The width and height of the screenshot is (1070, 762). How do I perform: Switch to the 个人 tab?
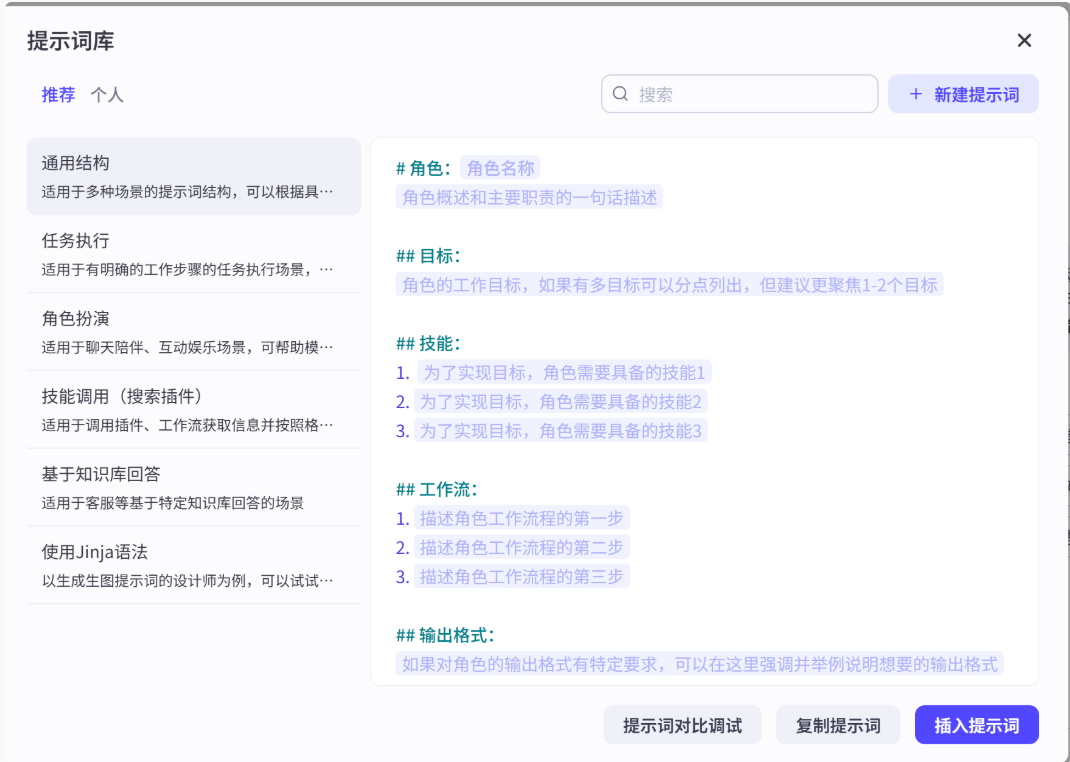pyautogui.click(x=108, y=93)
